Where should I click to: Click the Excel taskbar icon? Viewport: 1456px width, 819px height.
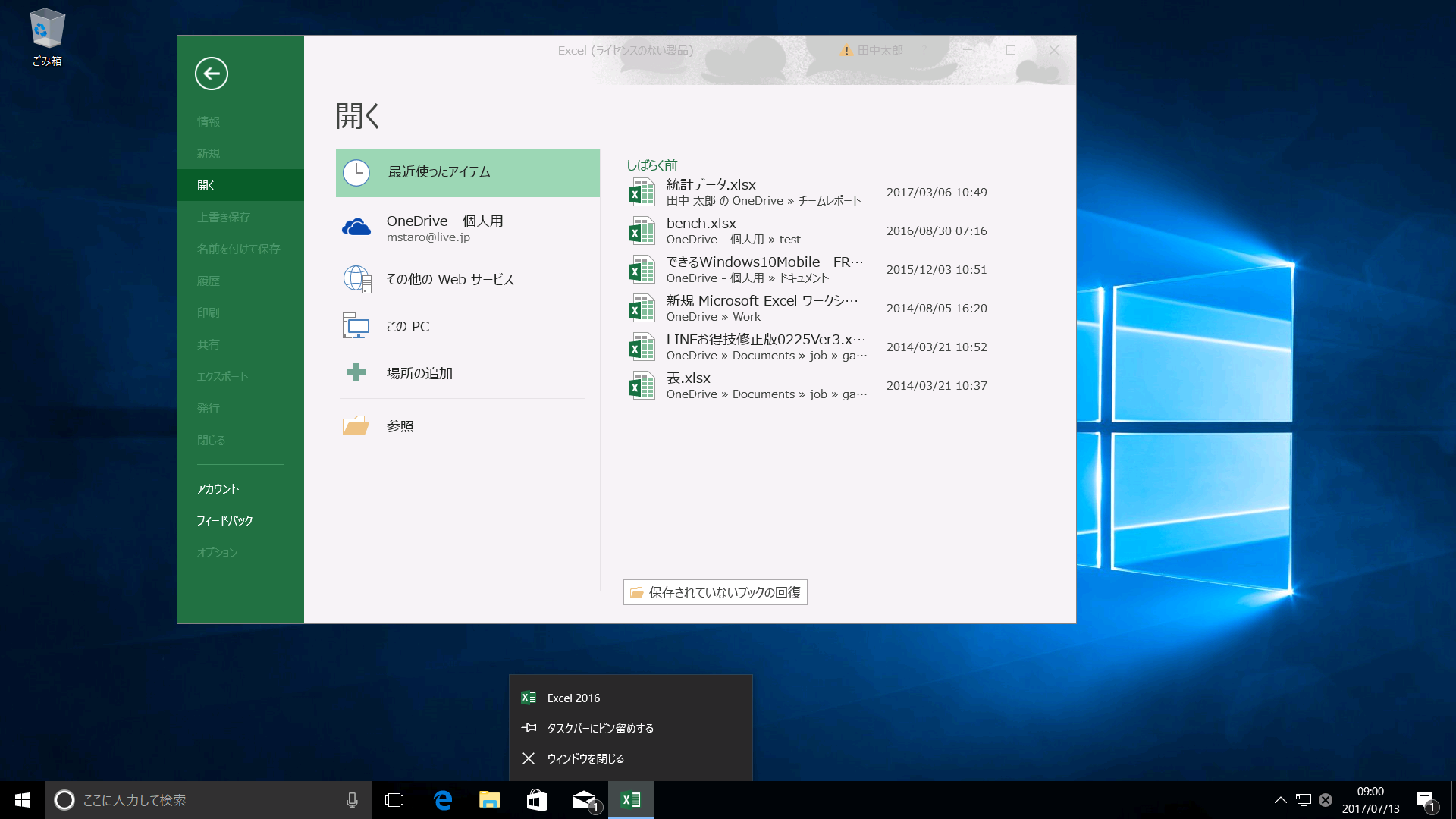click(x=631, y=800)
